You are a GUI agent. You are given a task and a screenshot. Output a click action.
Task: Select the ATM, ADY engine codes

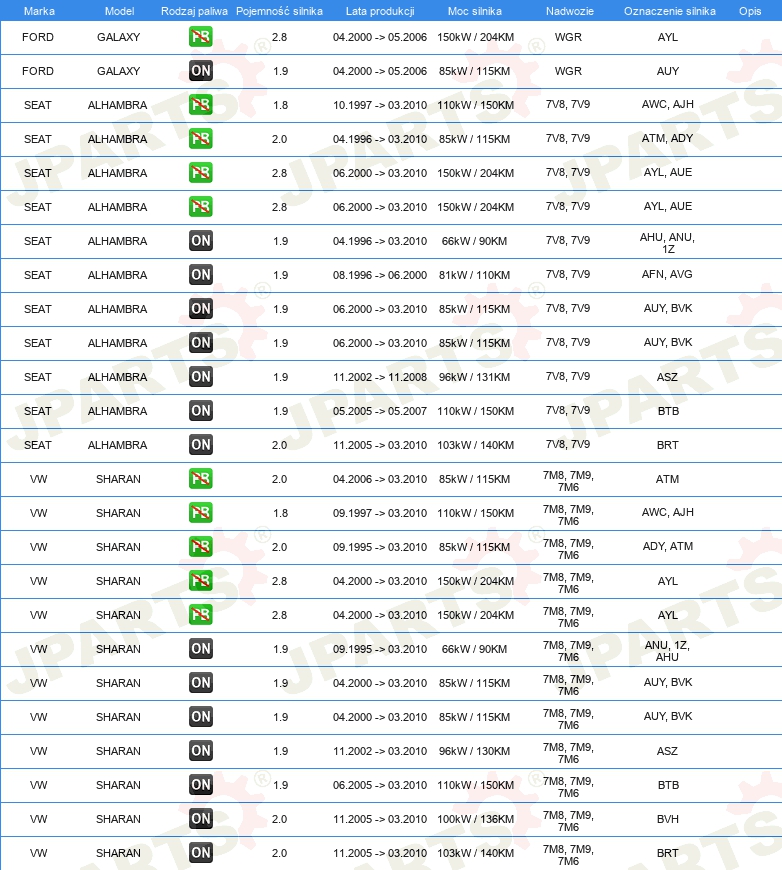668,138
